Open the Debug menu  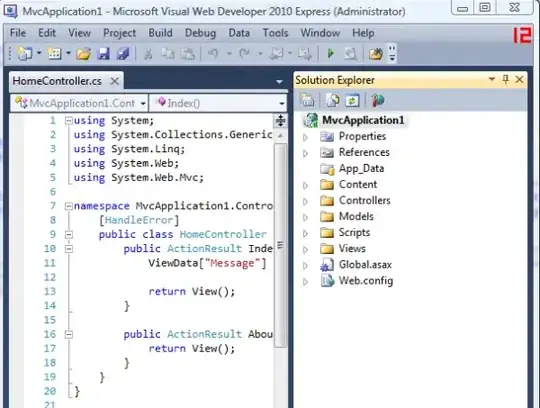click(200, 33)
